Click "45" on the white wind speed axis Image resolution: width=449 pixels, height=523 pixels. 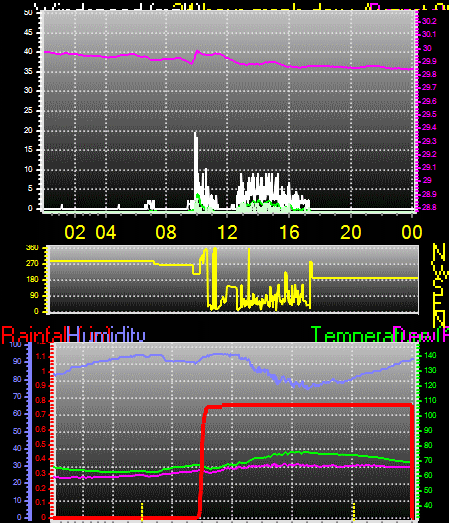pyautogui.click(x=28, y=32)
